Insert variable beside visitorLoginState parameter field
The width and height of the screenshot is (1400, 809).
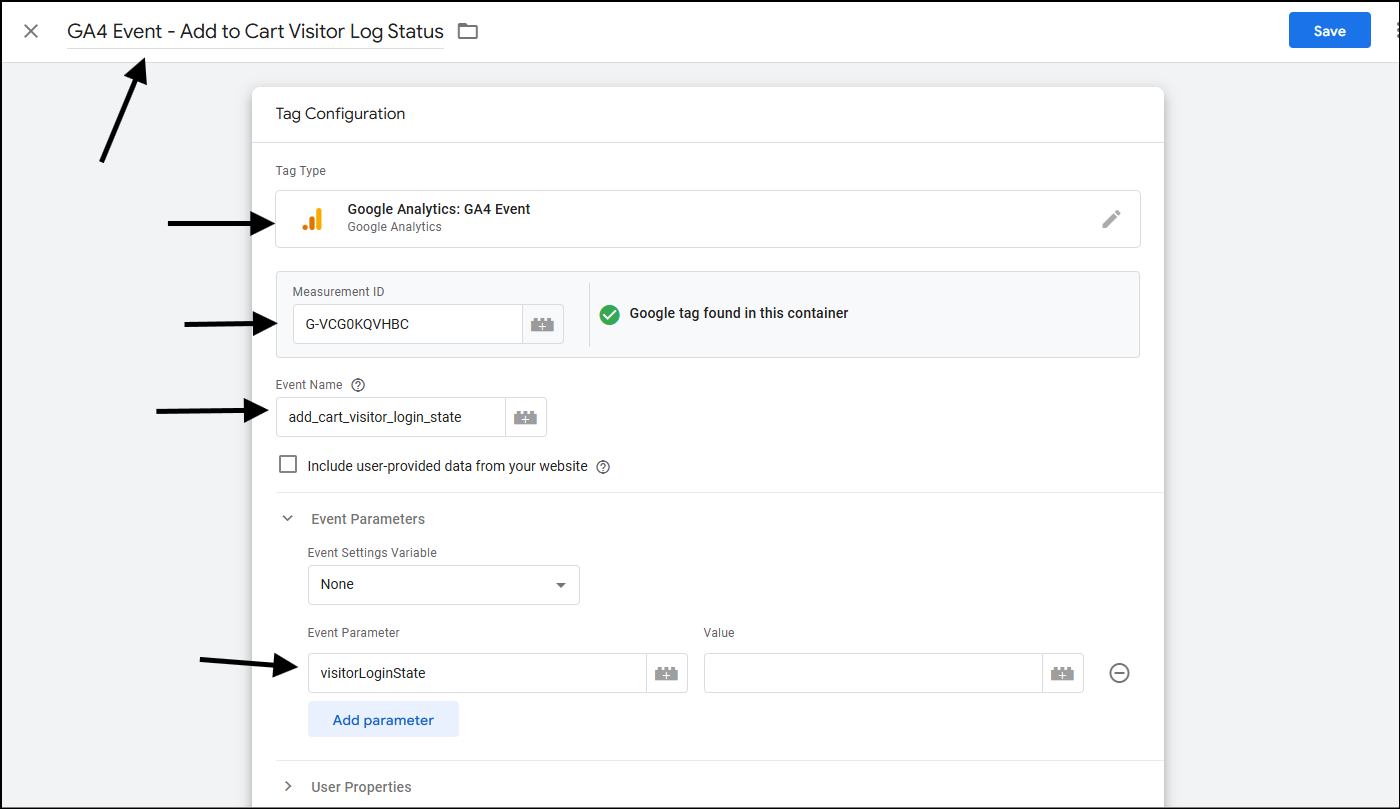[667, 673]
